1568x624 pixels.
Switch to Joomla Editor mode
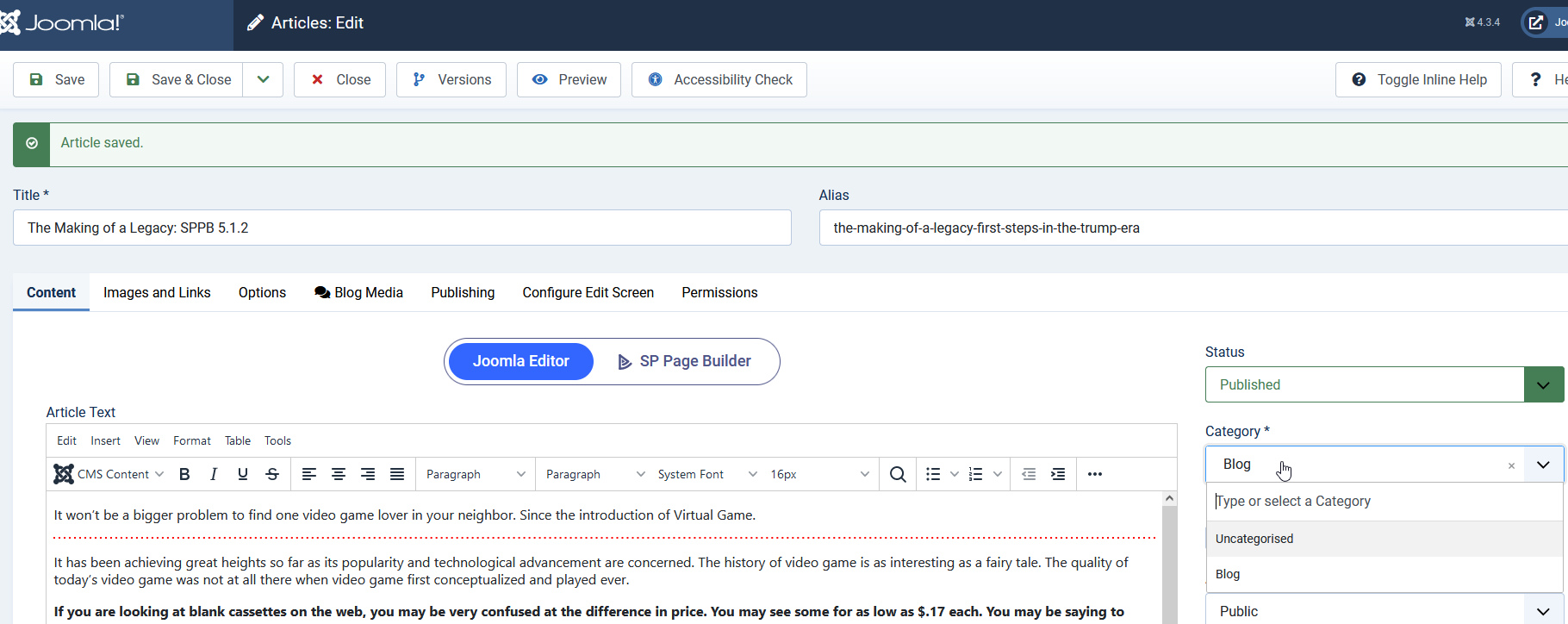click(x=520, y=361)
